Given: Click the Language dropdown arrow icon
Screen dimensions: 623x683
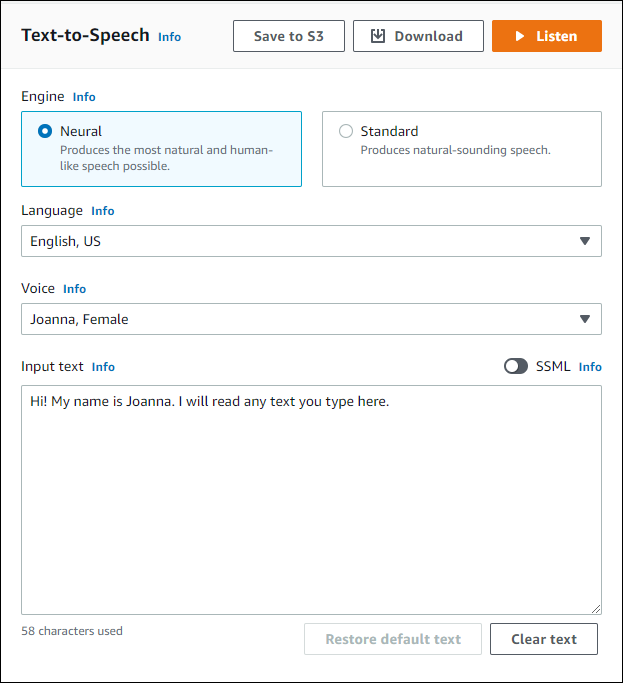Looking at the screenshot, I should [585, 241].
